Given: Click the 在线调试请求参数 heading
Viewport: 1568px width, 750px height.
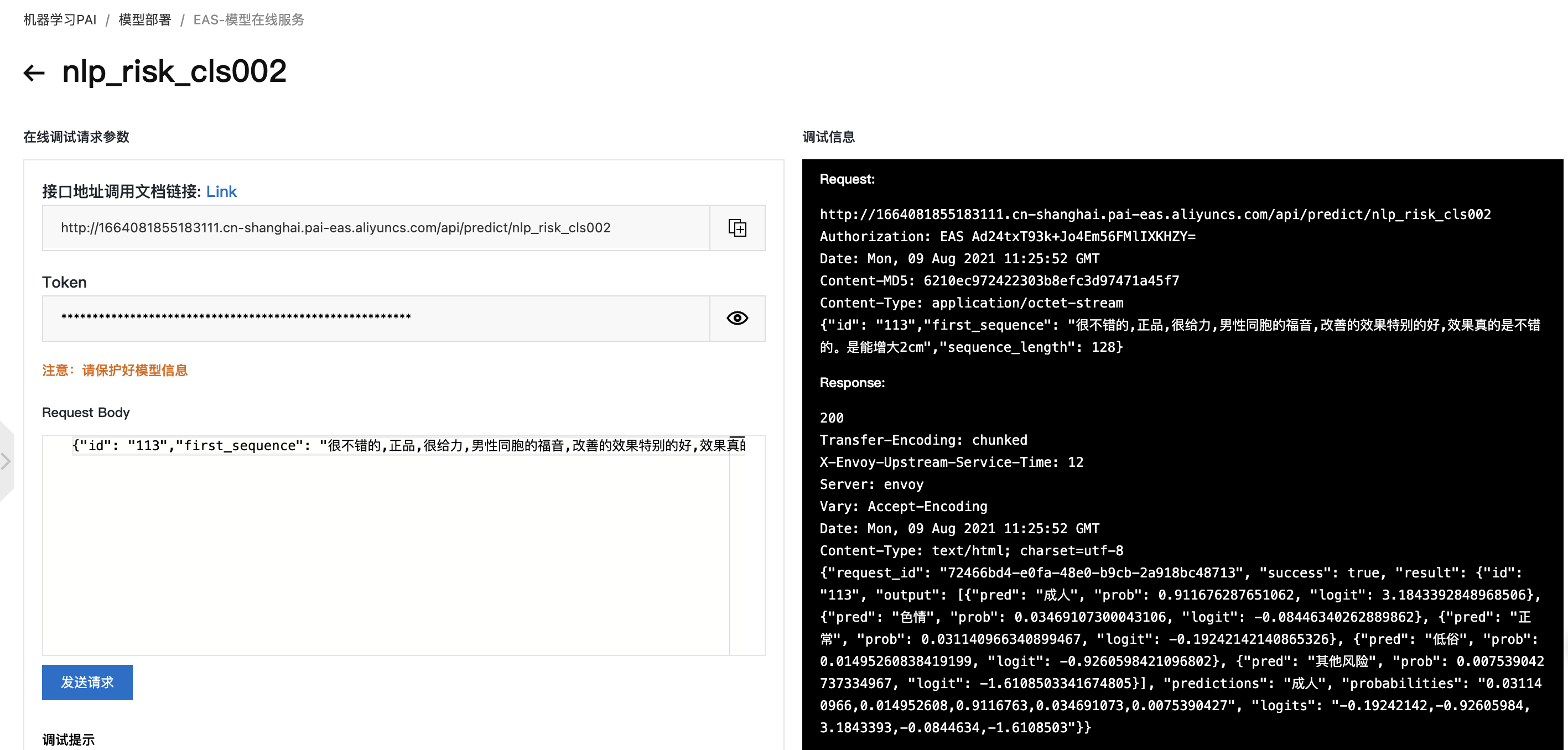Looking at the screenshot, I should click(76, 137).
